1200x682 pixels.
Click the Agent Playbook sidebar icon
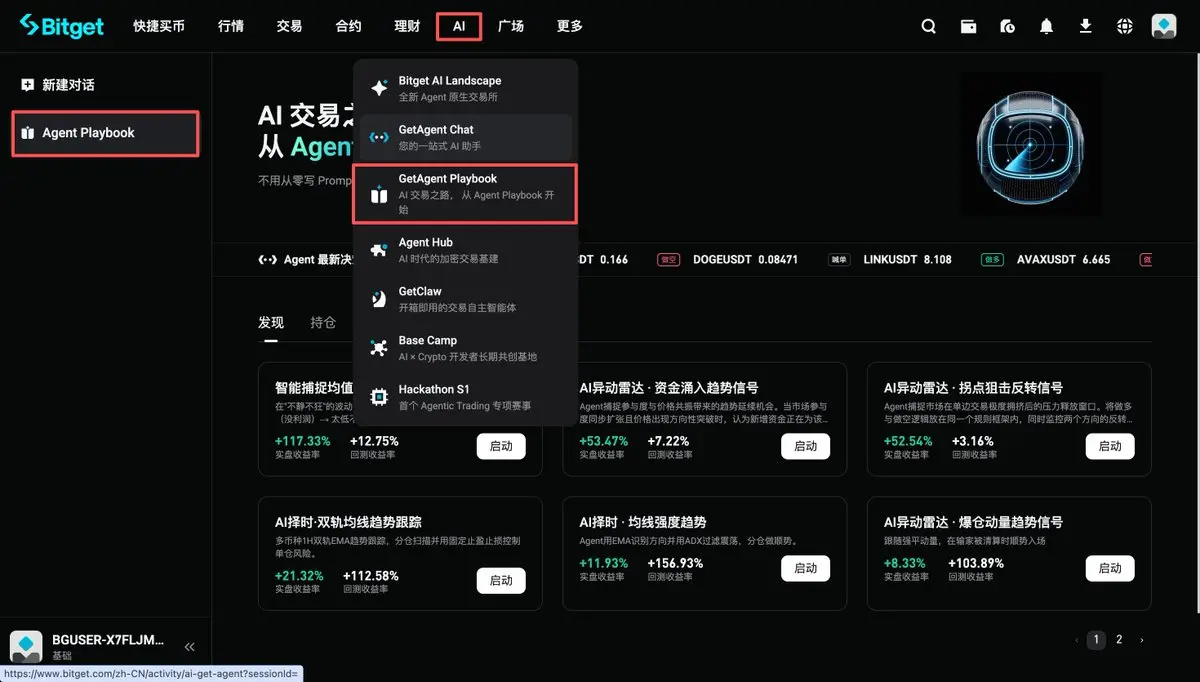[27, 133]
